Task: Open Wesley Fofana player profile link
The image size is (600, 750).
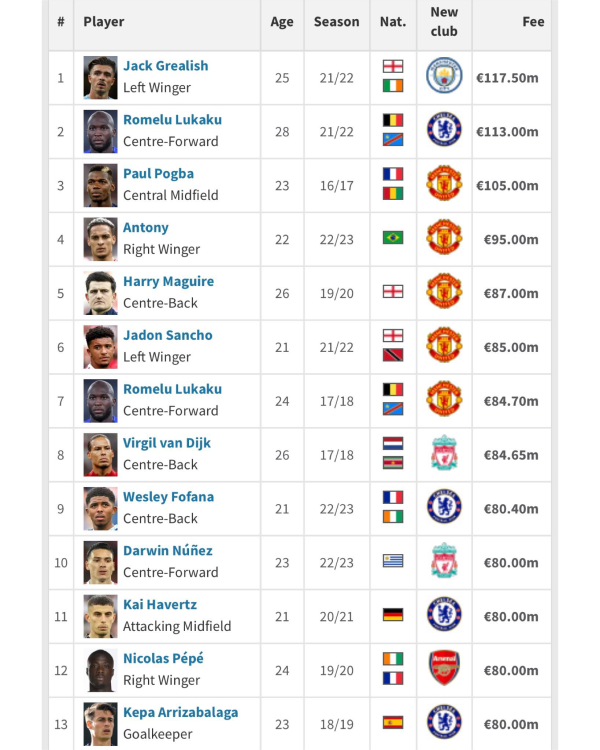Action: 168,496
